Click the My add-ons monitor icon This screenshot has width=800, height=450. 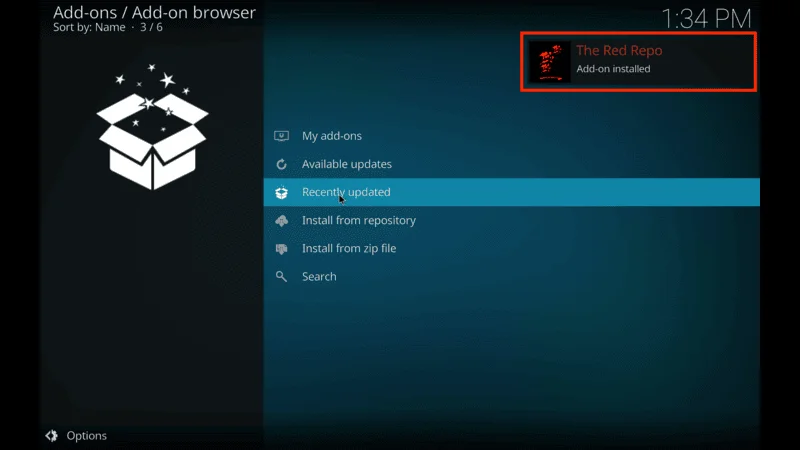pyautogui.click(x=281, y=136)
